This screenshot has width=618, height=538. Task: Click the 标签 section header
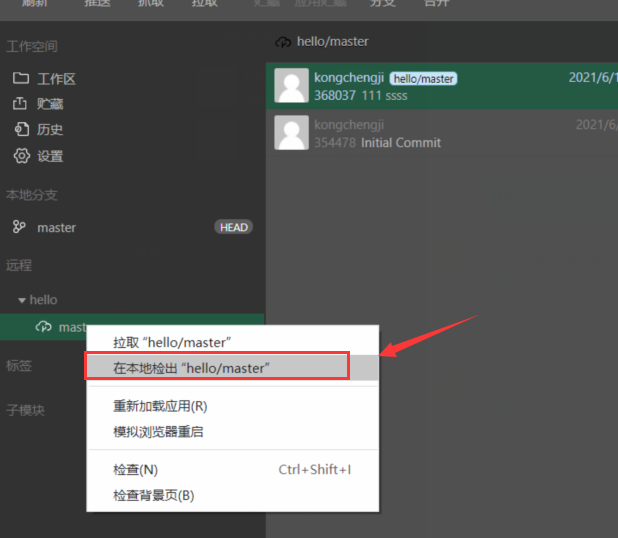[x=19, y=365]
